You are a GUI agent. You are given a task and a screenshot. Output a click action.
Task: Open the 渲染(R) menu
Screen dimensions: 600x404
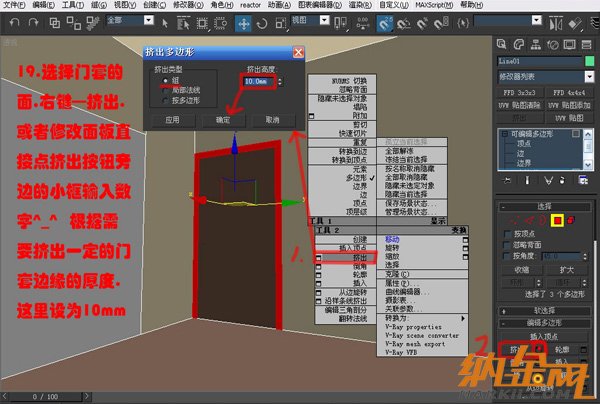(360, 5)
